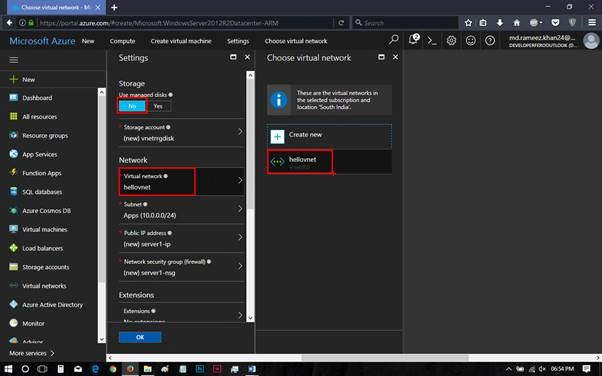Open the Dashboard sidebar icon
The image size is (602, 376).
[13, 98]
